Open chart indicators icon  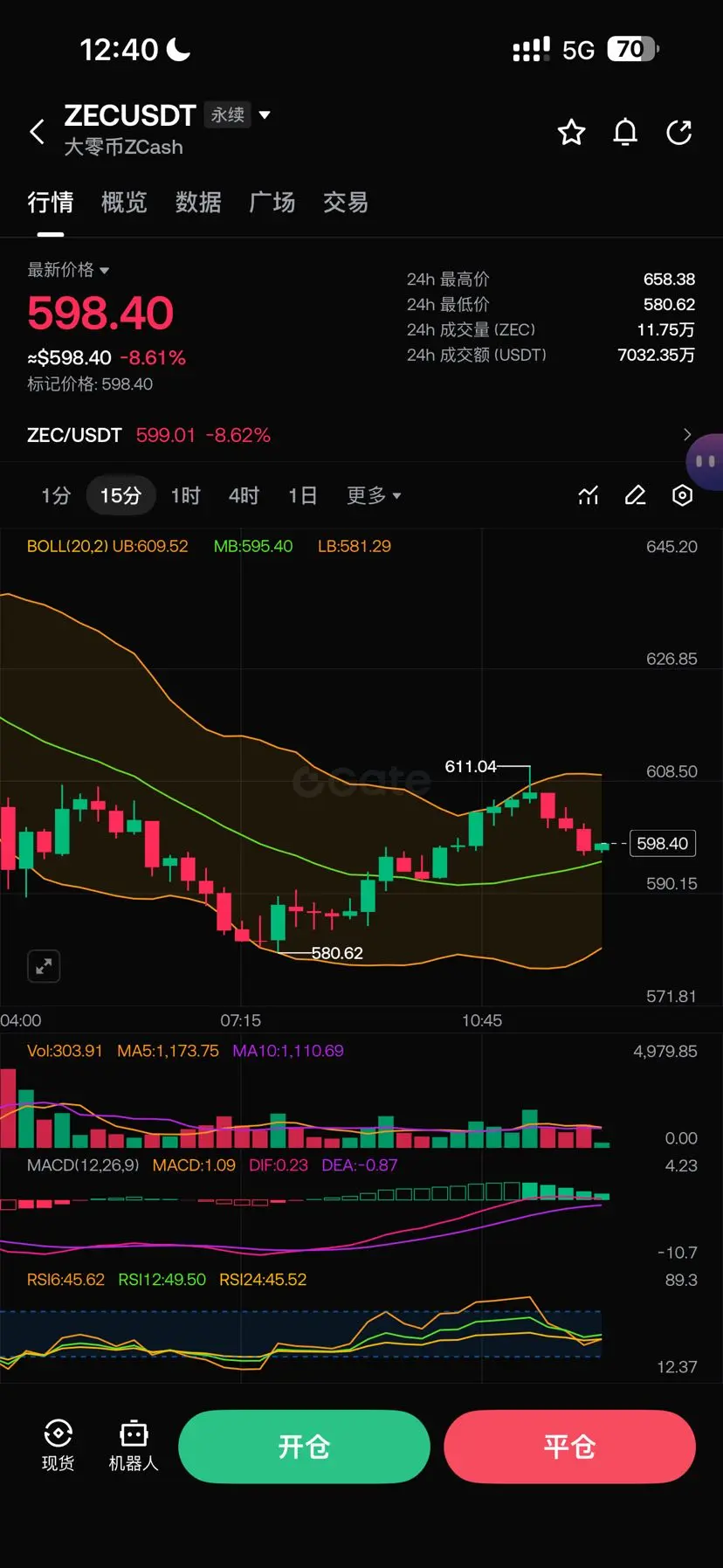[x=589, y=495]
